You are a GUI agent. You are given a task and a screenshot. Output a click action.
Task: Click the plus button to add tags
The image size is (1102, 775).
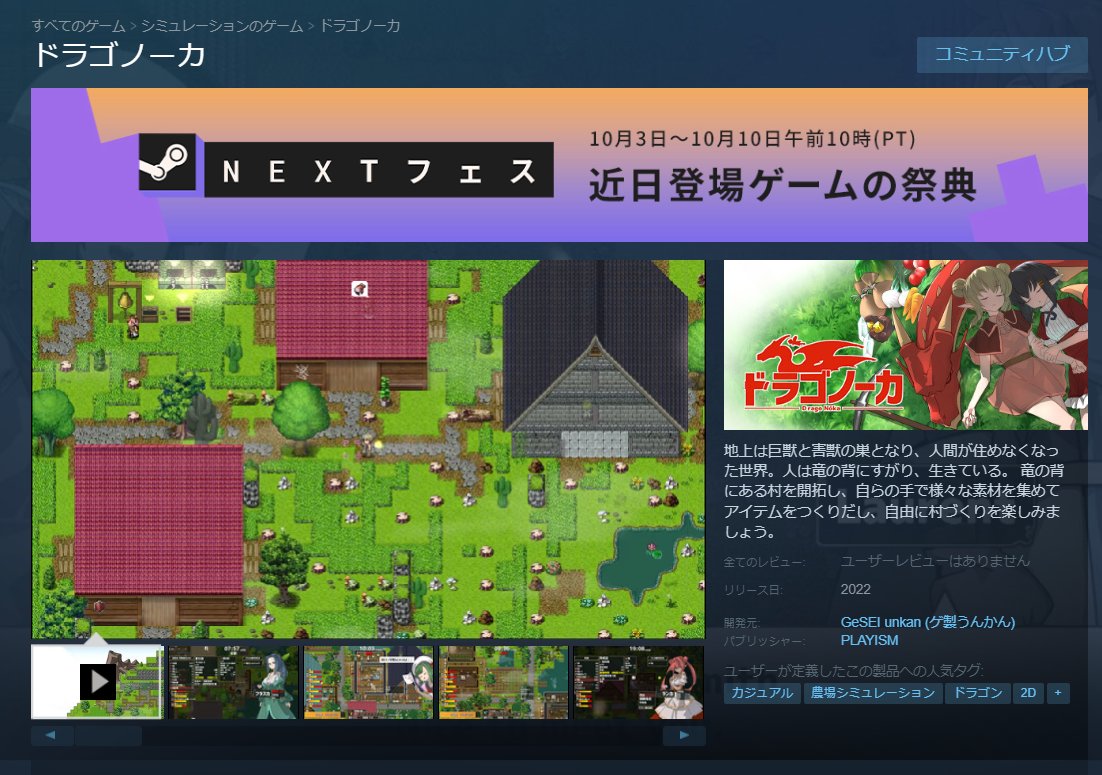(x=1058, y=693)
